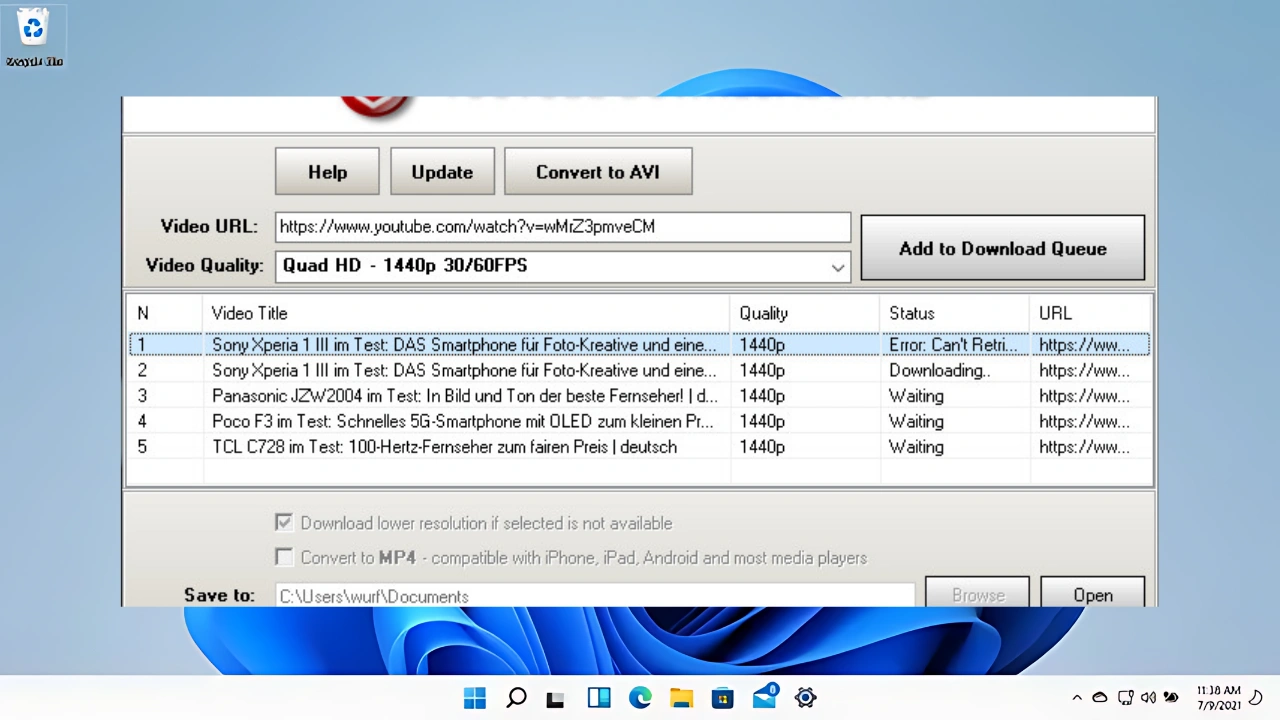Enable Convert to MP4 checkbox
1280x720 pixels.
(284, 556)
